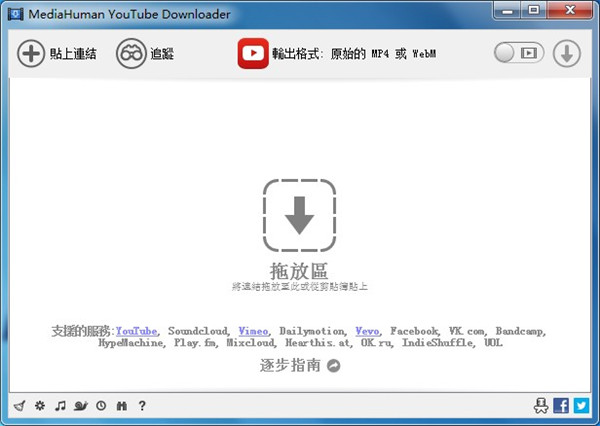Click the bottom bar binoculars icon
The image size is (600, 426).
[122, 406]
